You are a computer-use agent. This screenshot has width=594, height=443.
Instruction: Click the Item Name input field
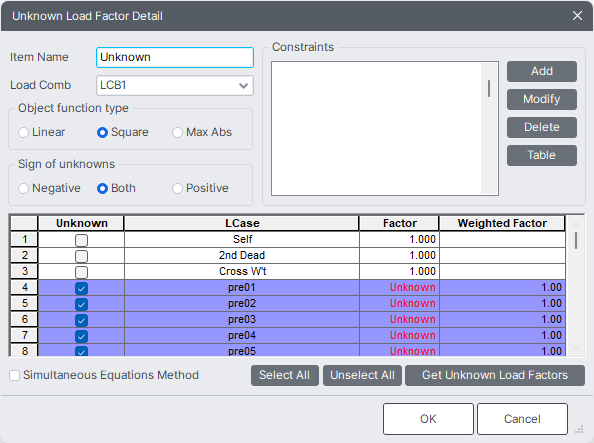(x=175, y=57)
